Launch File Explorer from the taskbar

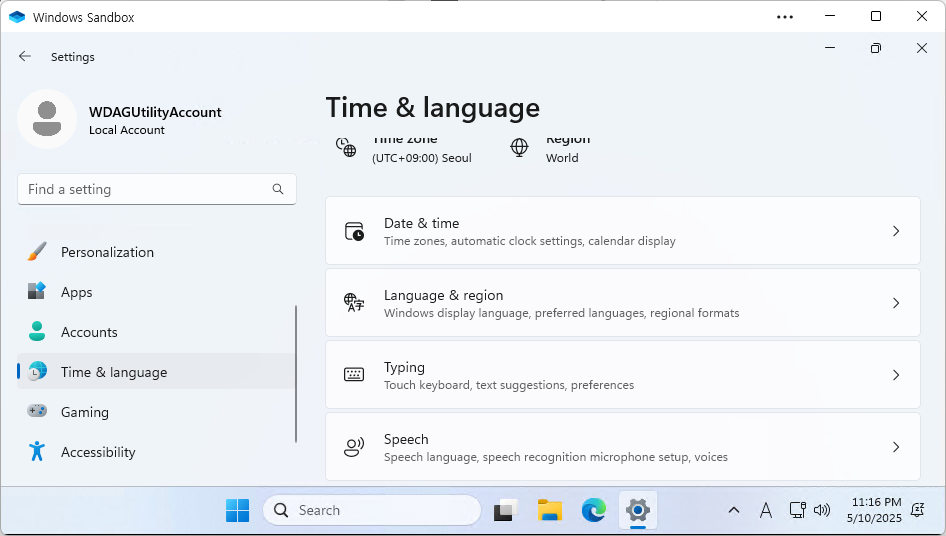[550, 511]
